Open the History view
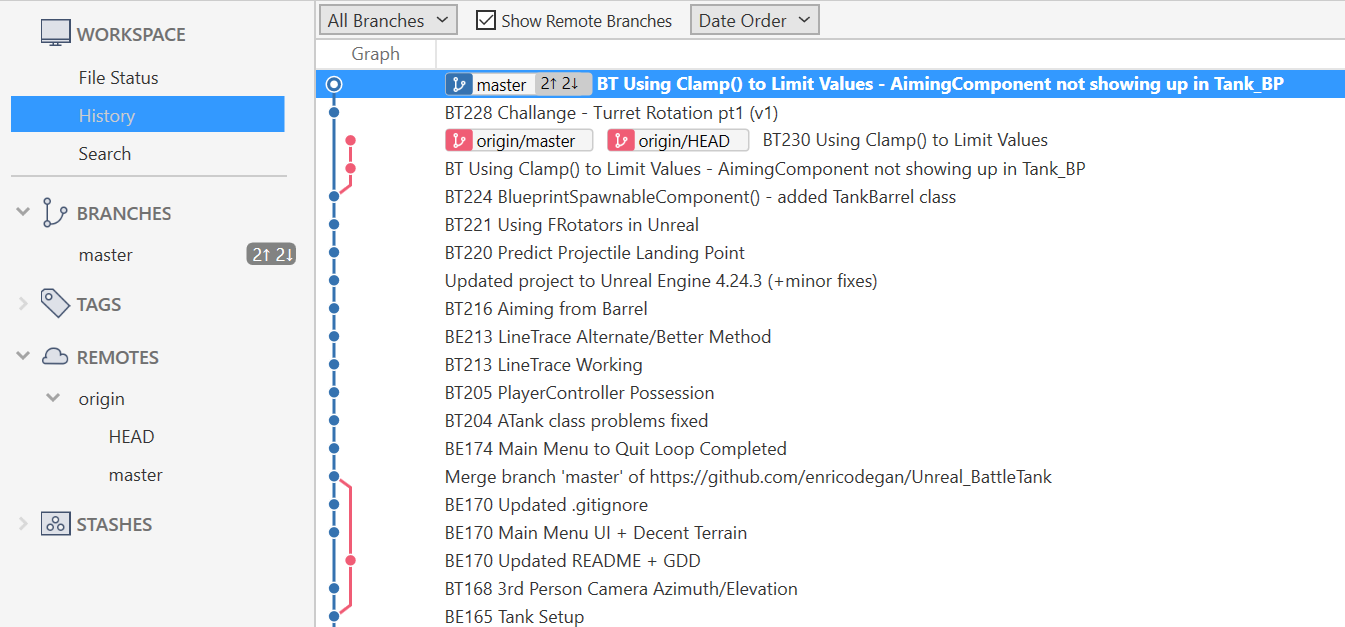The image size is (1345, 627). [148, 115]
